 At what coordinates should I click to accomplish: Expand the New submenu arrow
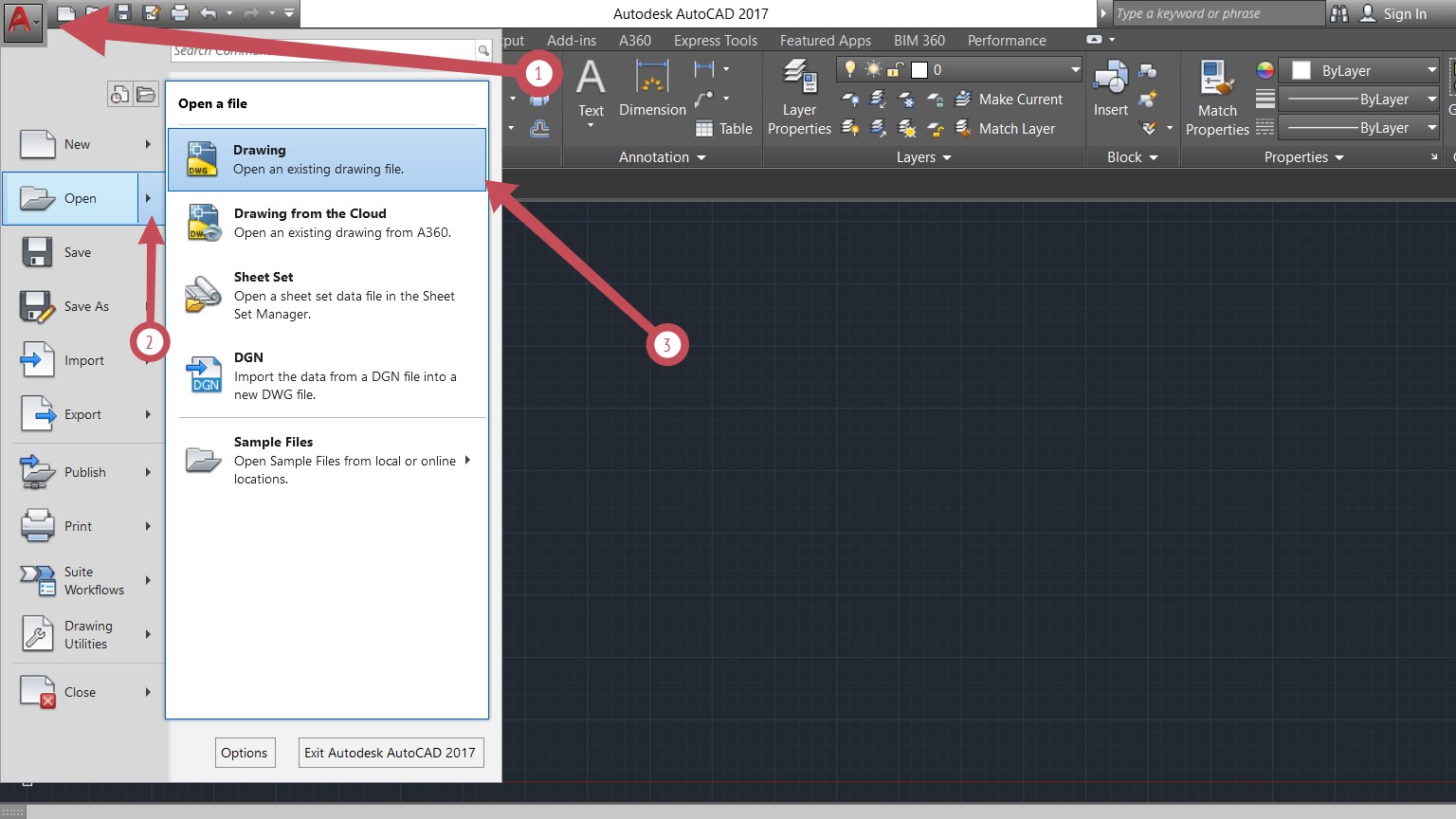click(148, 144)
